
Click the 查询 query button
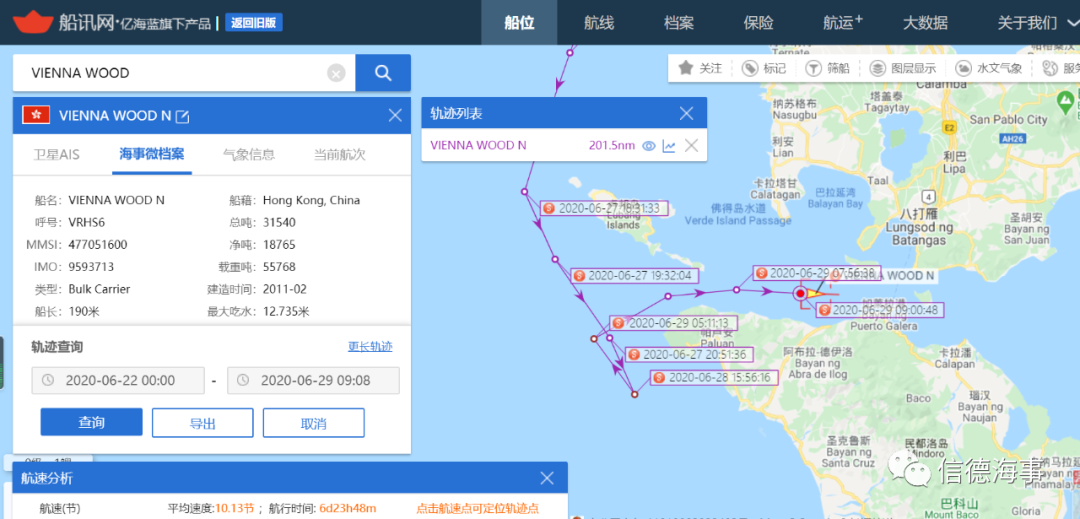point(91,423)
